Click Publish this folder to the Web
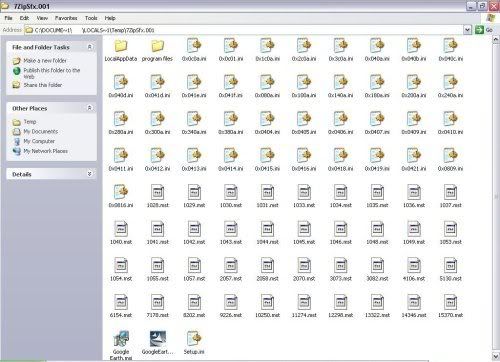The image size is (500, 362). click(x=52, y=73)
